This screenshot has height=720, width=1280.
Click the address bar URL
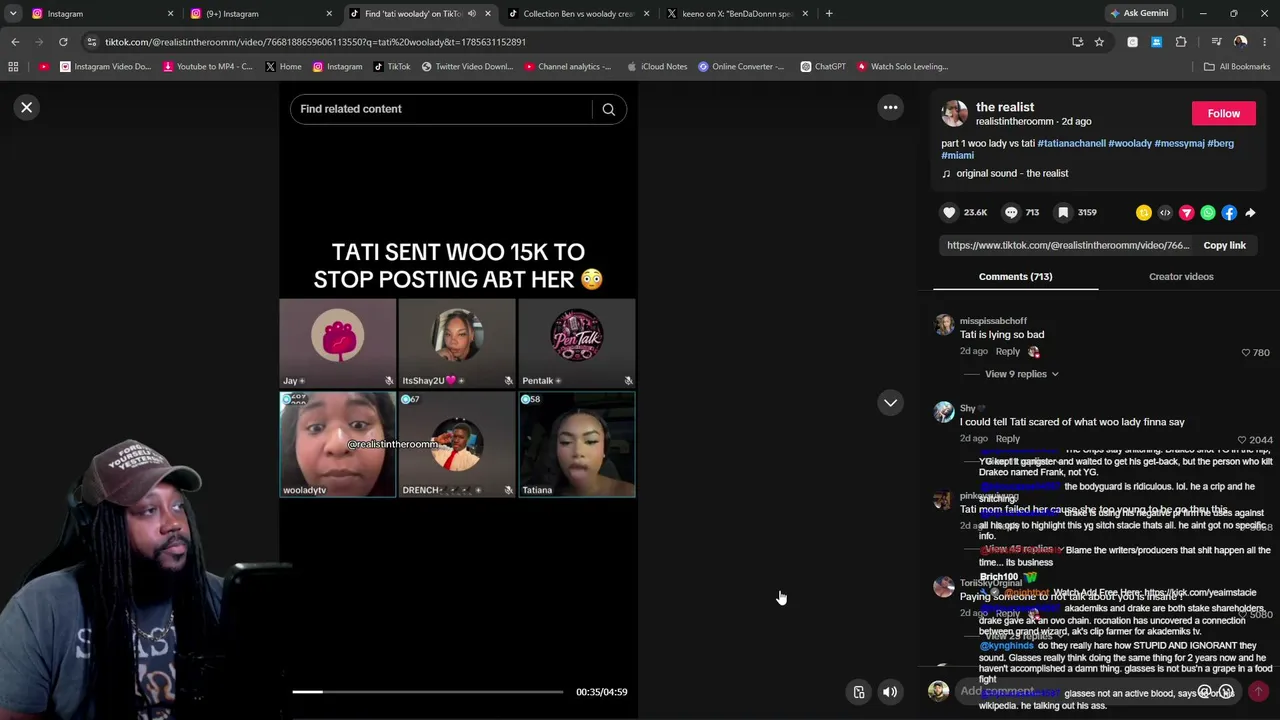tap(315, 42)
